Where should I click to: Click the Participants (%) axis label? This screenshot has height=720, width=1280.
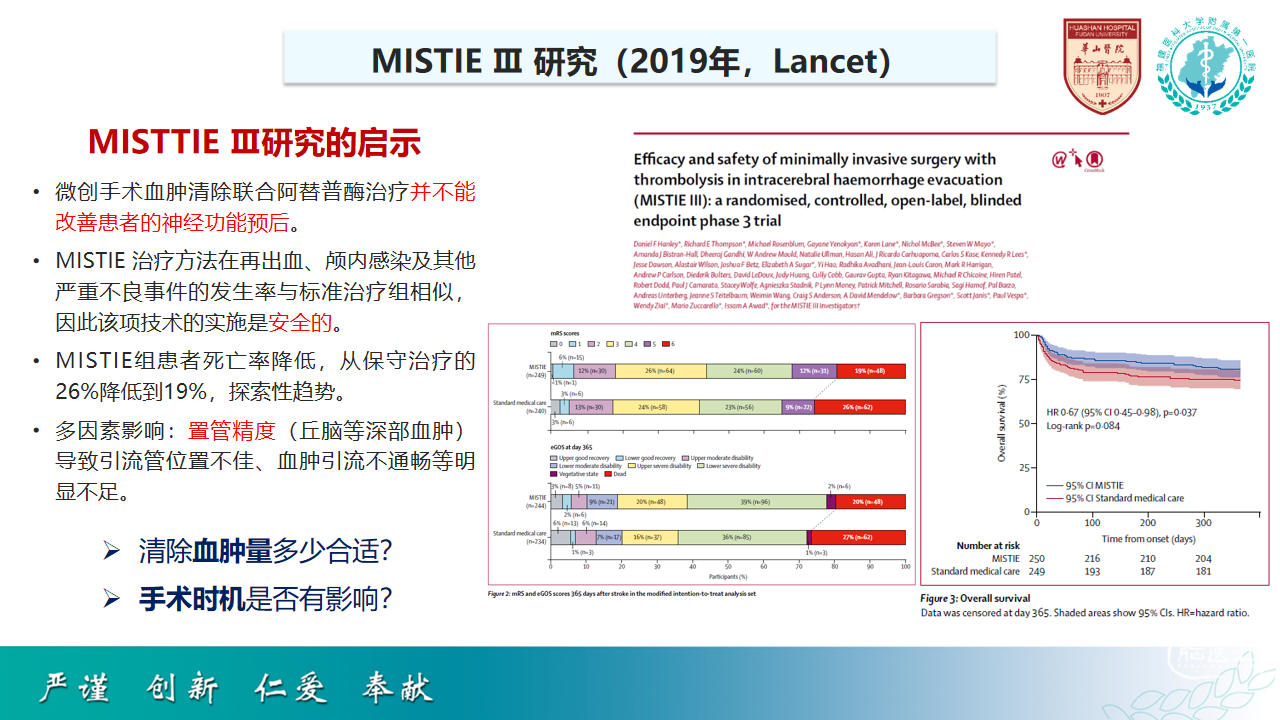(x=728, y=577)
